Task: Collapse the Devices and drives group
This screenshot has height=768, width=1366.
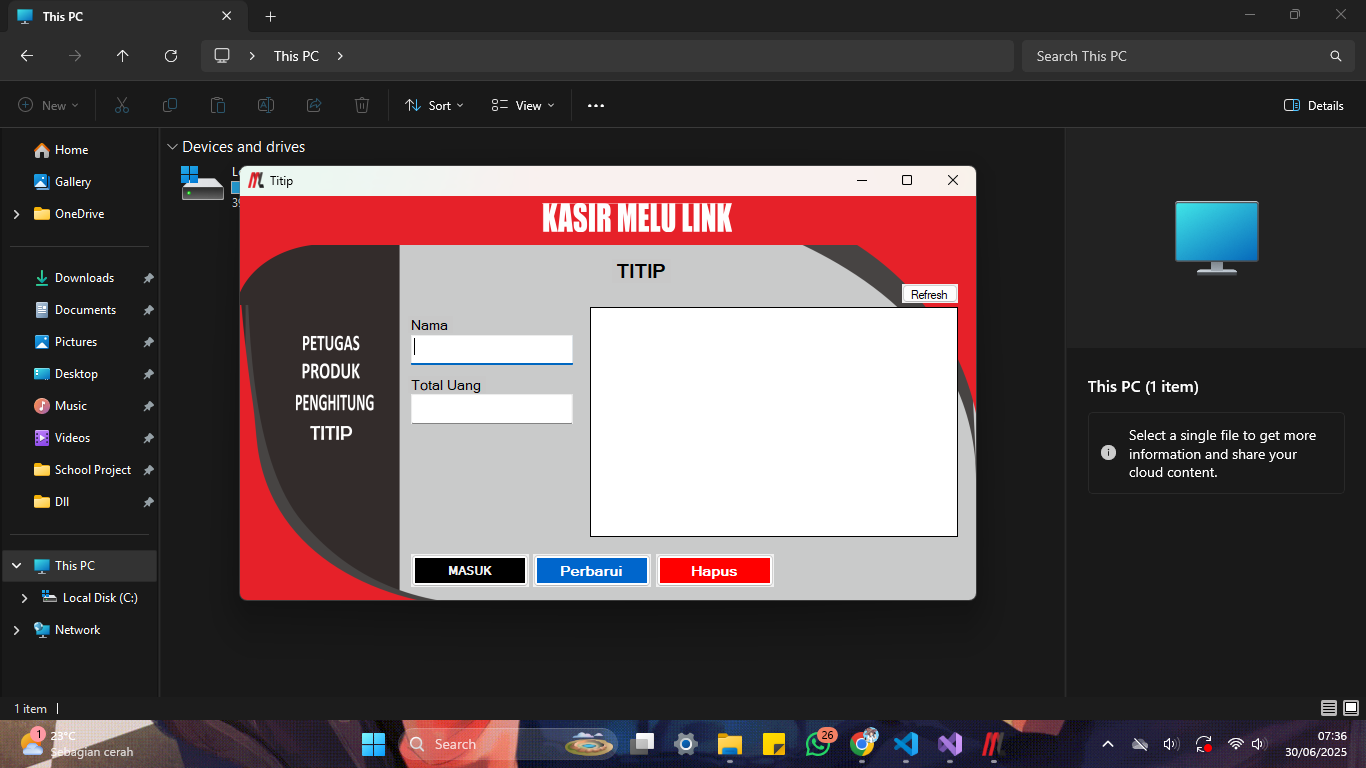Action: pos(172,147)
